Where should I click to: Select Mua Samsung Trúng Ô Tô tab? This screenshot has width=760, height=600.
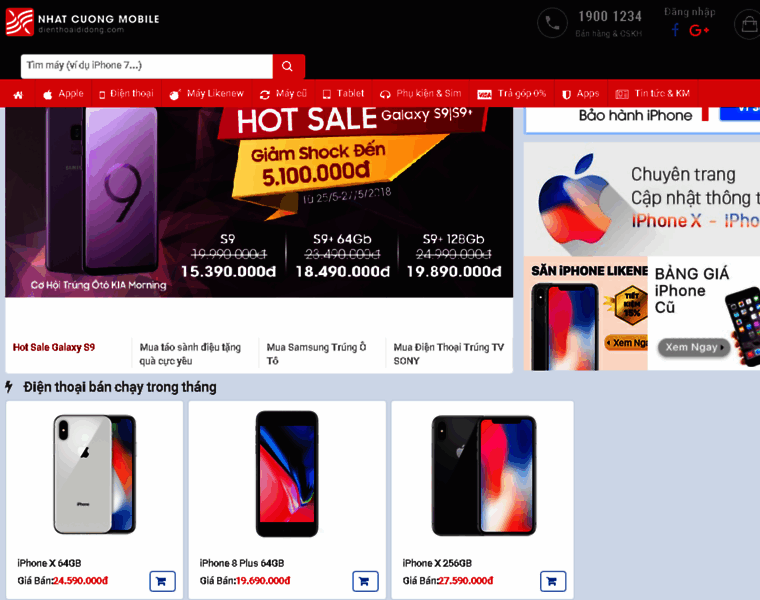pos(317,354)
